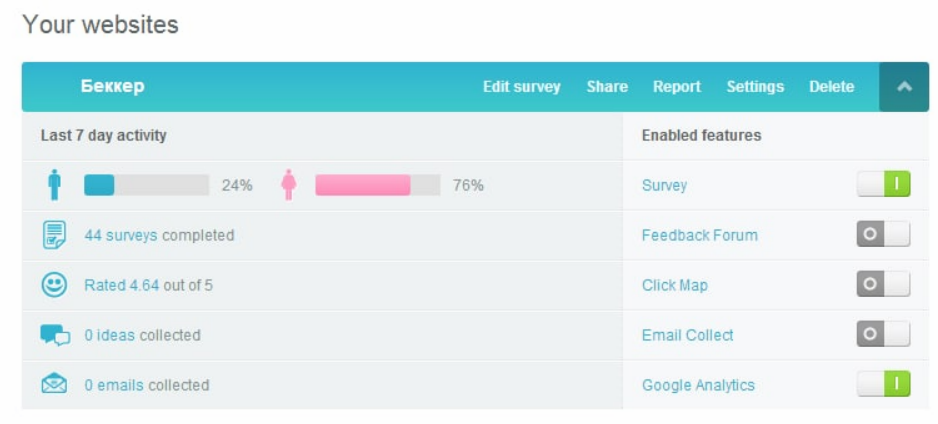Click the pink female figure icon

[289, 185]
